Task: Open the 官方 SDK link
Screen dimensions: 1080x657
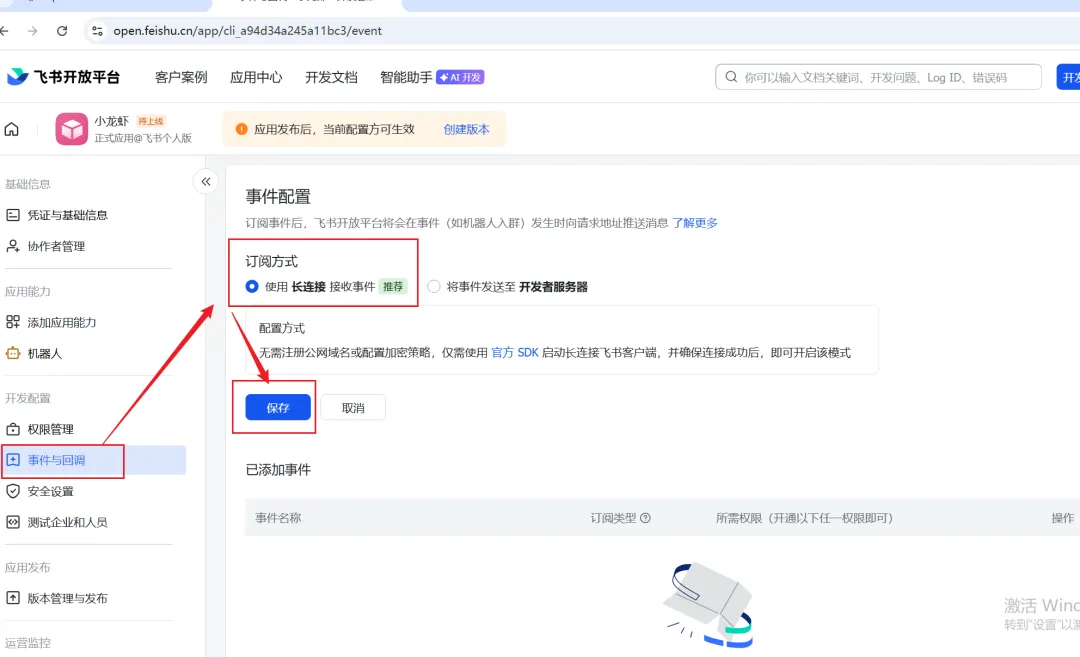Action: tap(515, 353)
